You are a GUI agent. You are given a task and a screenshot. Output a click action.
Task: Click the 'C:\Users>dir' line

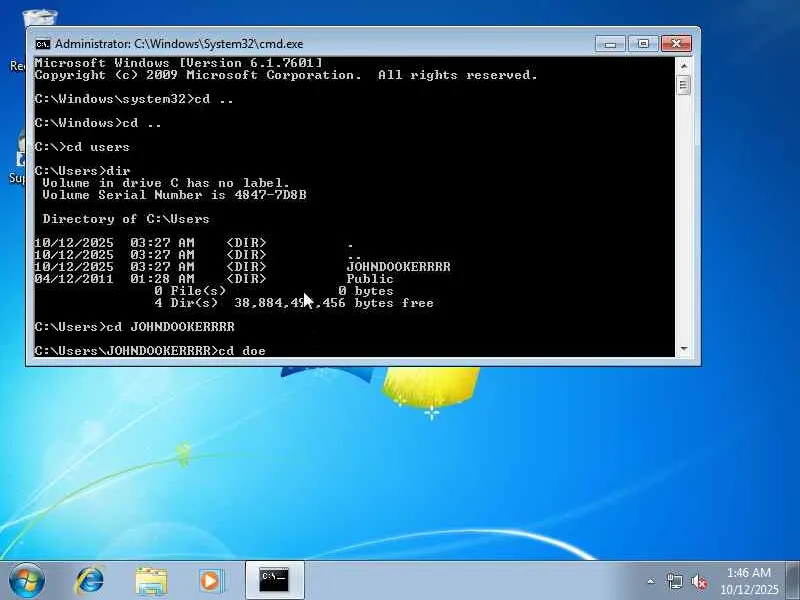83,170
